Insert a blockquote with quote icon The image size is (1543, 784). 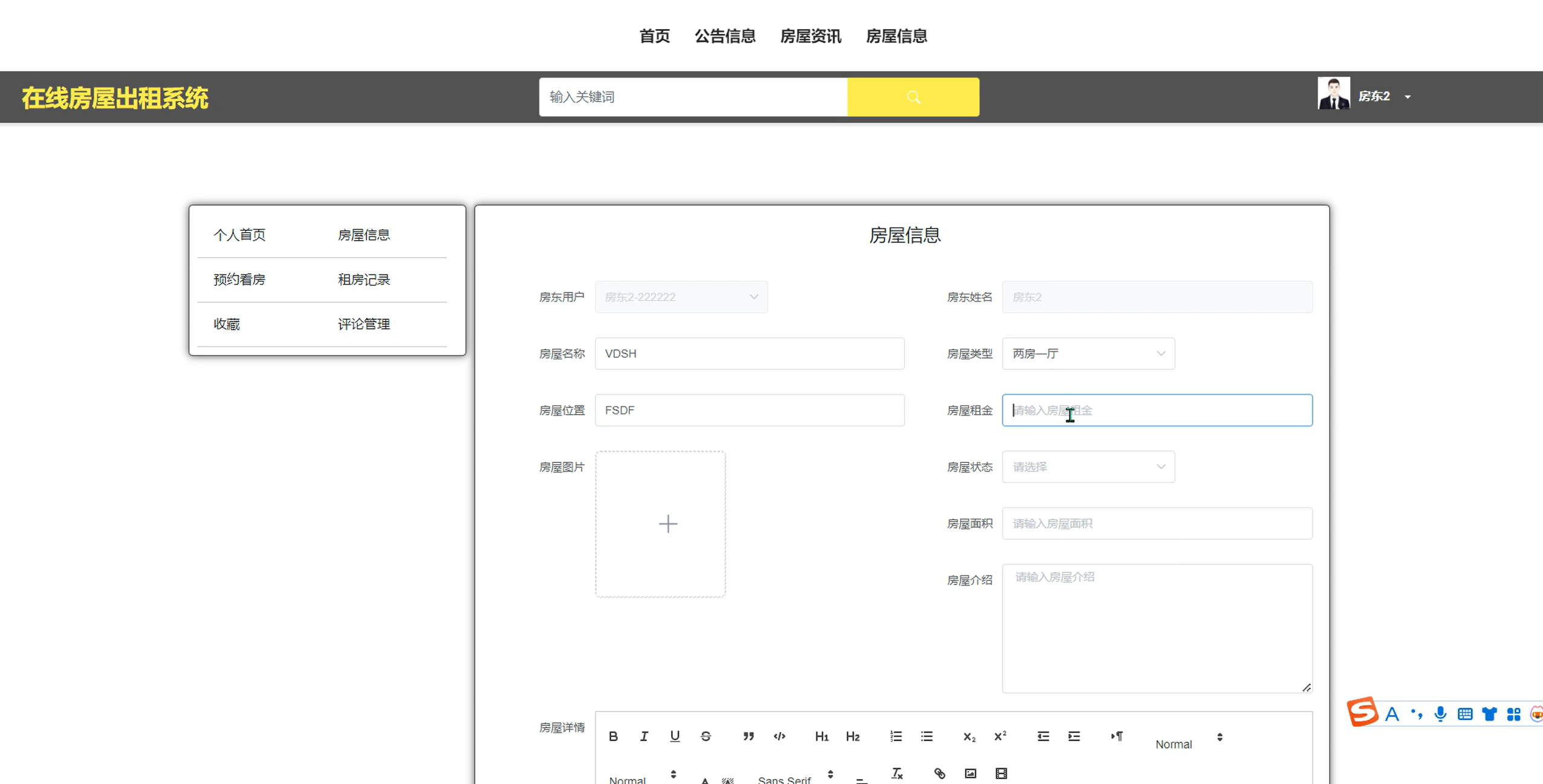point(749,736)
